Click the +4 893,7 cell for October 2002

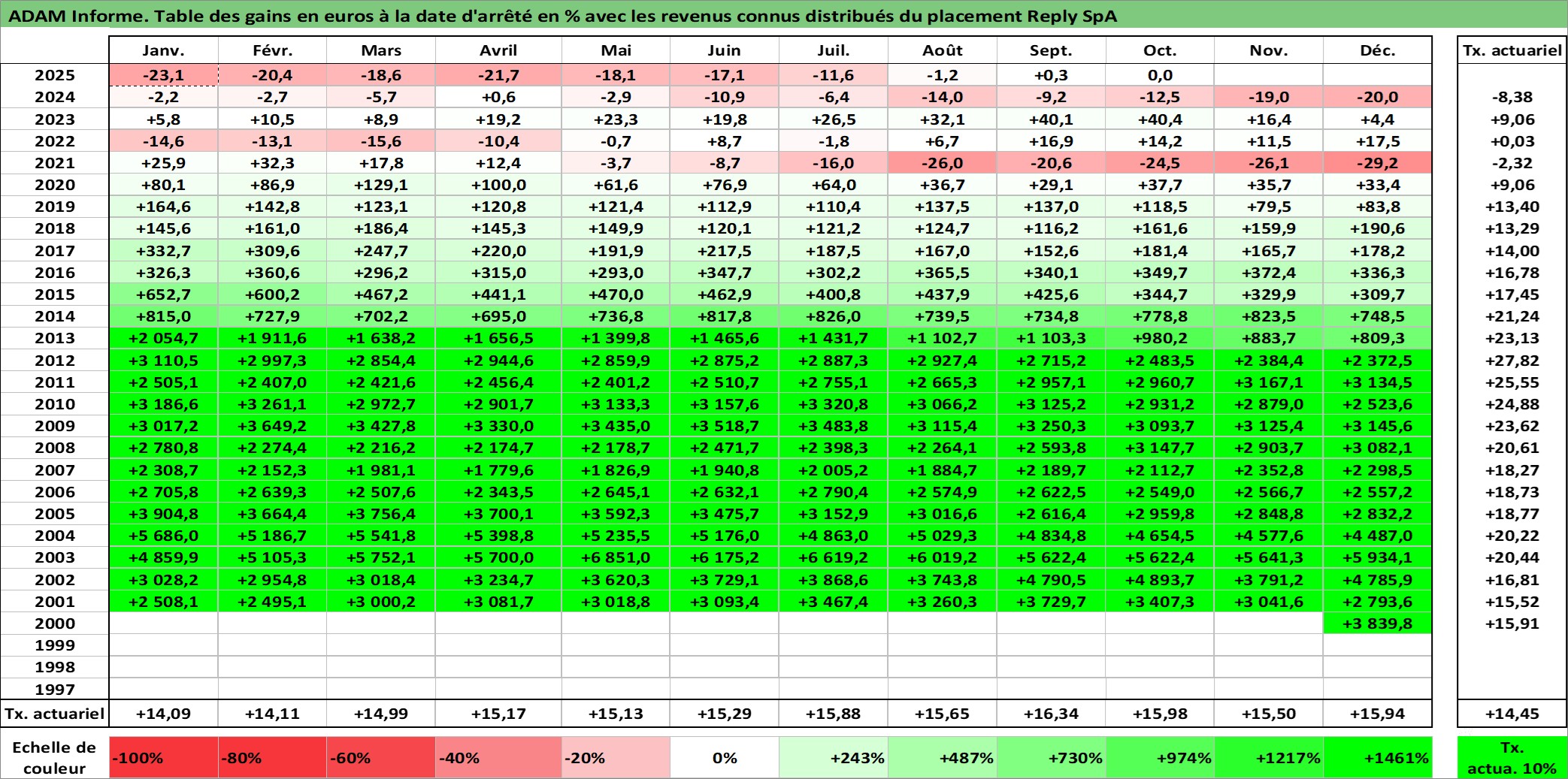coord(1160,580)
